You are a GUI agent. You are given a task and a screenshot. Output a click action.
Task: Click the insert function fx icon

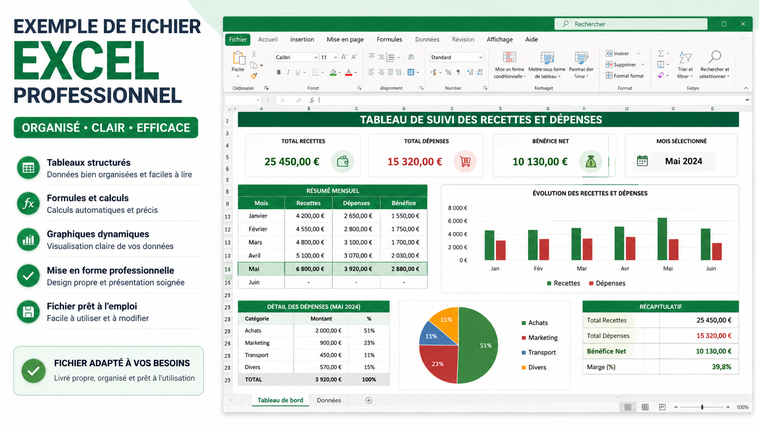[x=312, y=100]
